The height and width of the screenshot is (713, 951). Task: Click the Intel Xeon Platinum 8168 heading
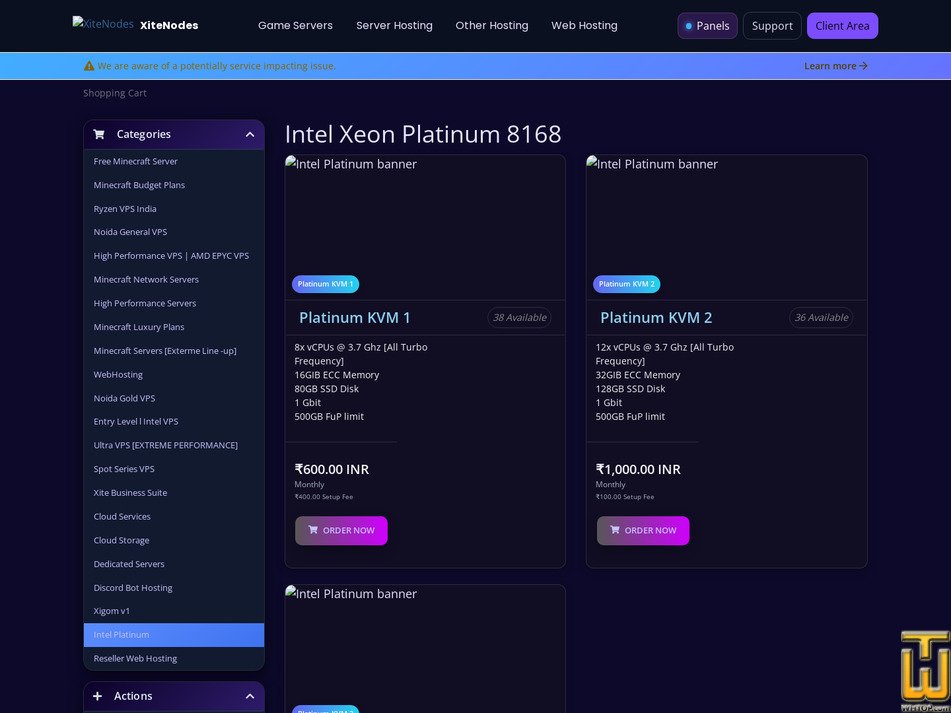tap(423, 134)
